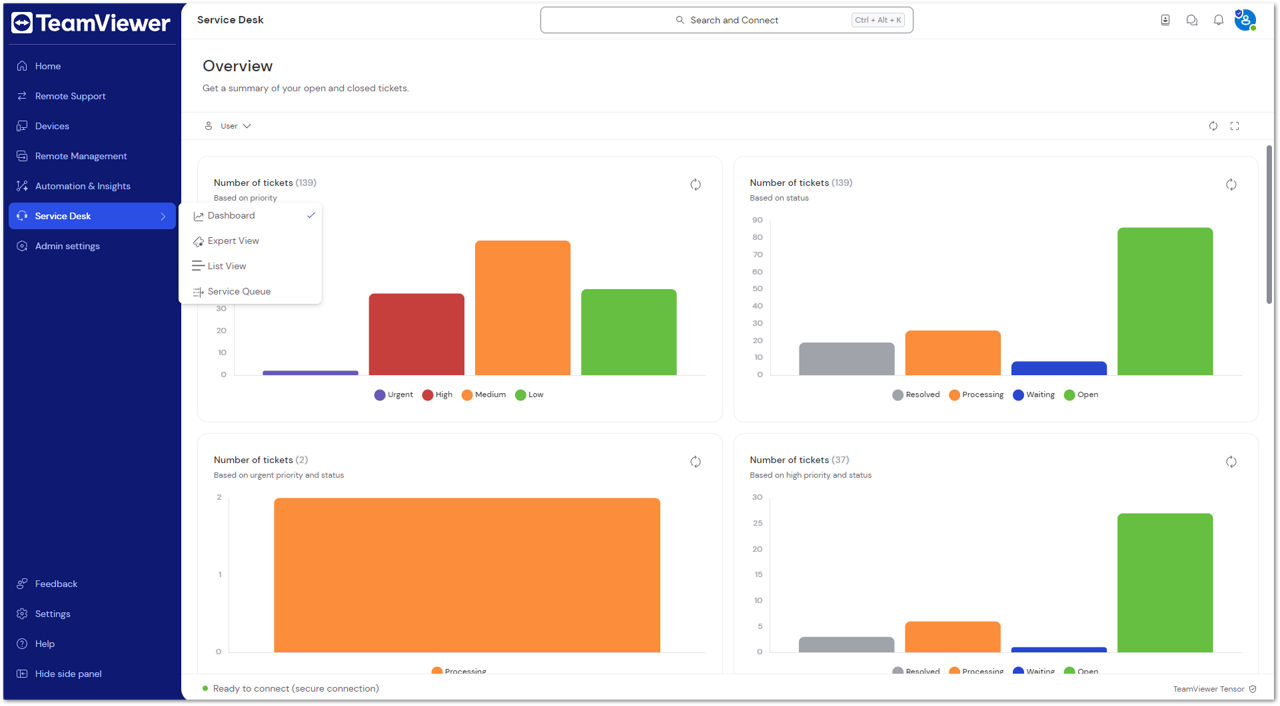The width and height of the screenshot is (1280, 706).
Task: Click Hide side panel
Action: [x=68, y=674]
